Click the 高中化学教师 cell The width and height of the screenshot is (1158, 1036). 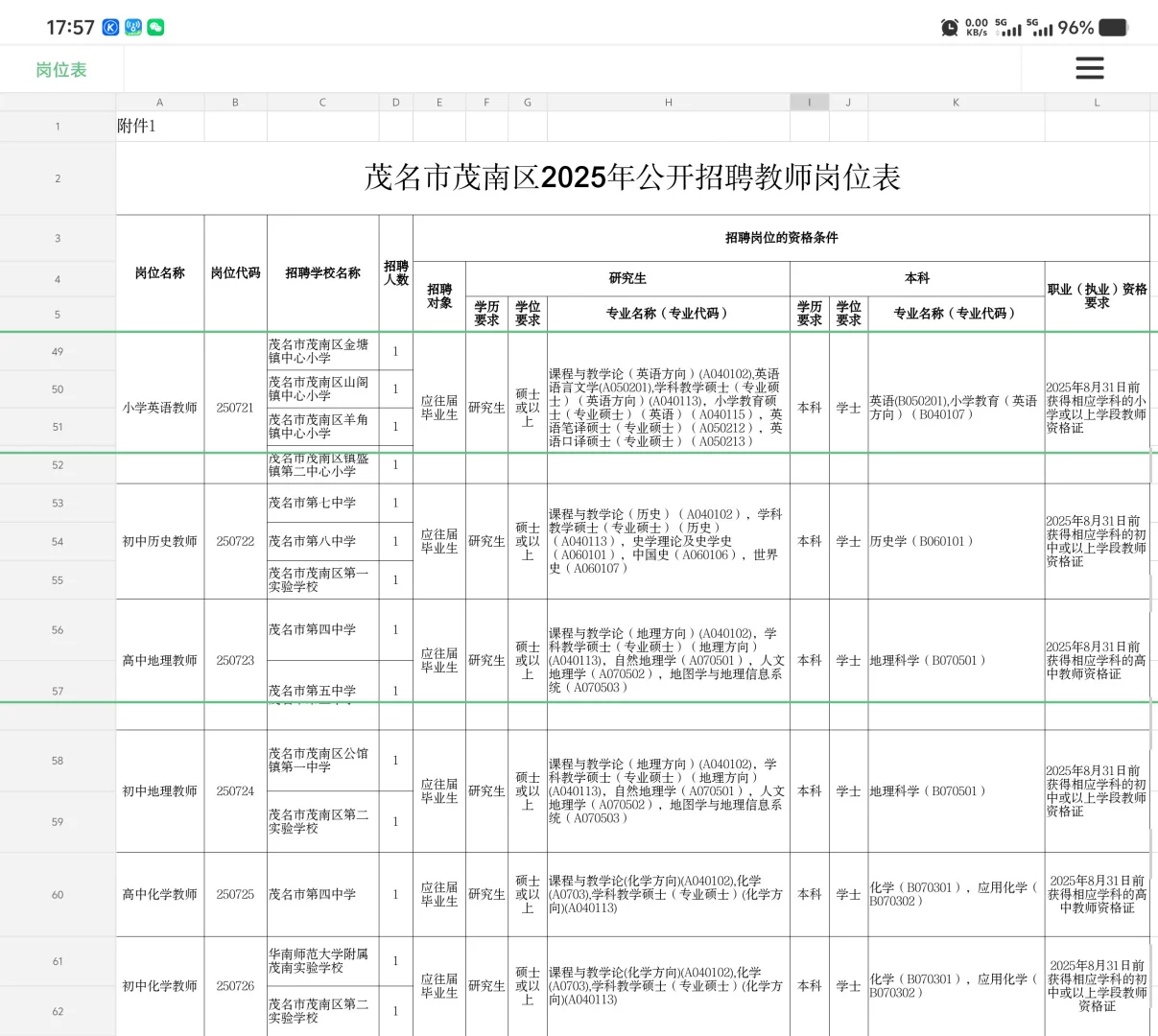(159, 894)
